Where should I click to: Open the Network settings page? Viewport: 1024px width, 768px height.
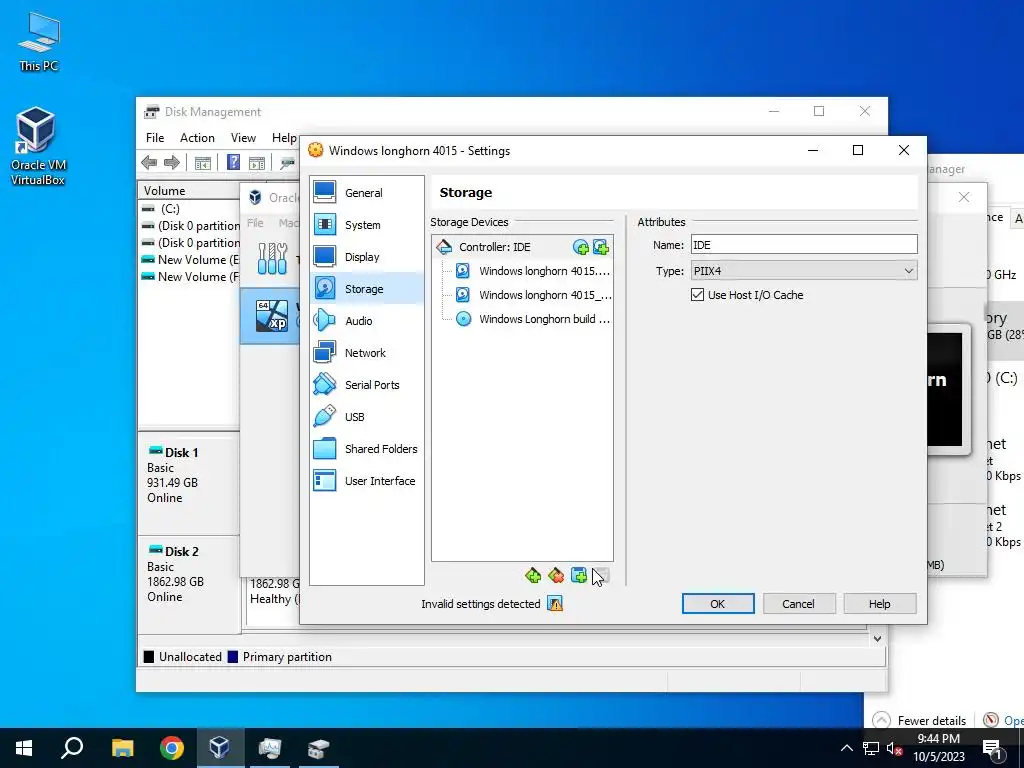point(366,353)
